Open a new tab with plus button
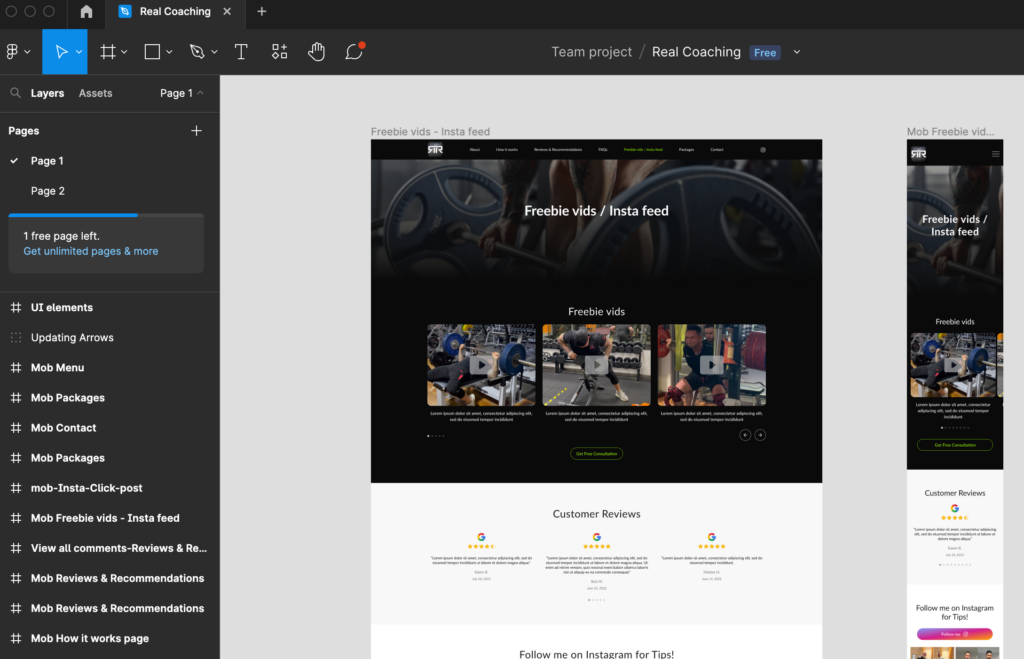This screenshot has height=659, width=1024. pos(262,12)
